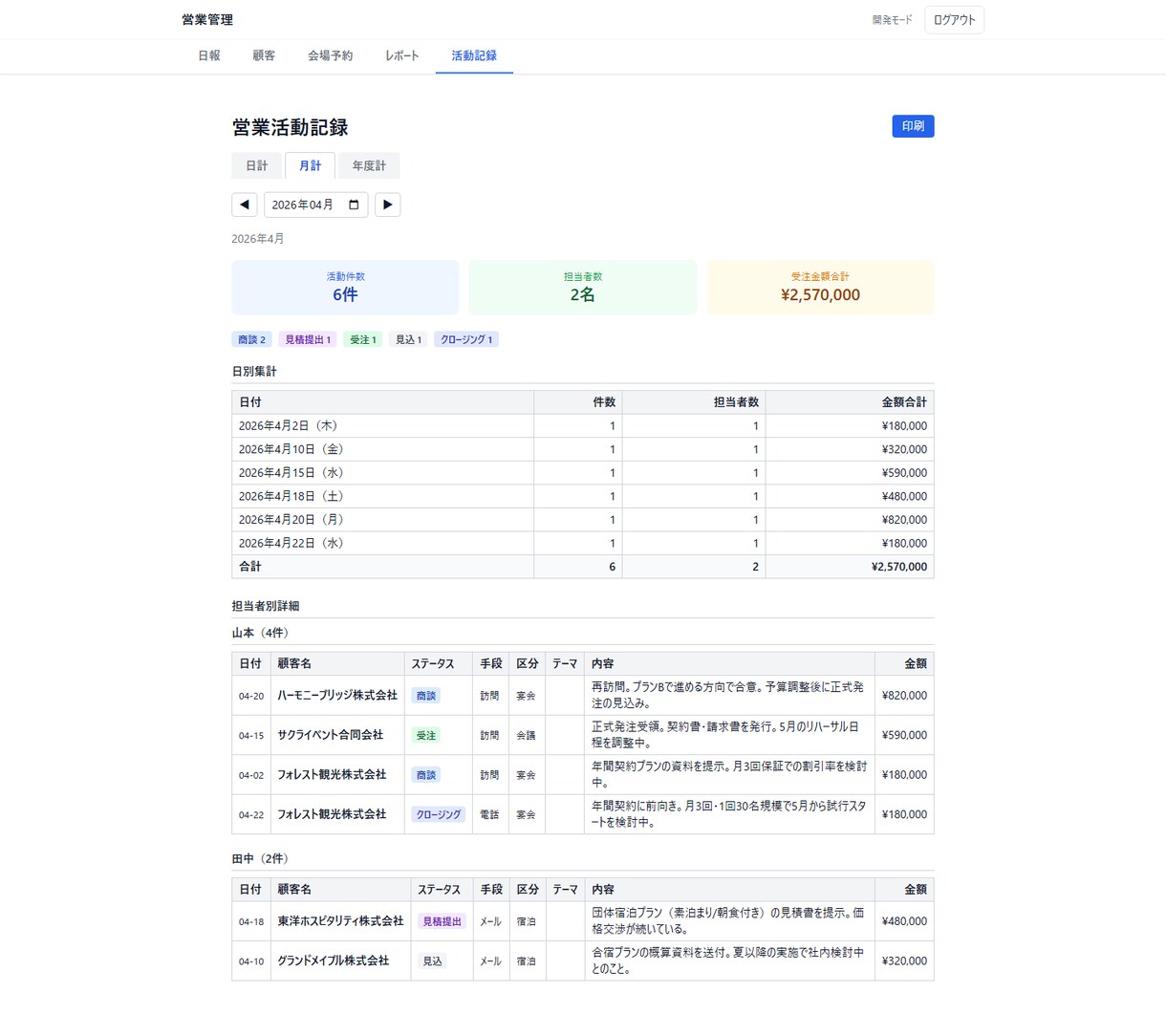Click the 見積提出 1 status badge
Image resolution: width=1166 pixels, height=1036 pixels.
coord(308,339)
